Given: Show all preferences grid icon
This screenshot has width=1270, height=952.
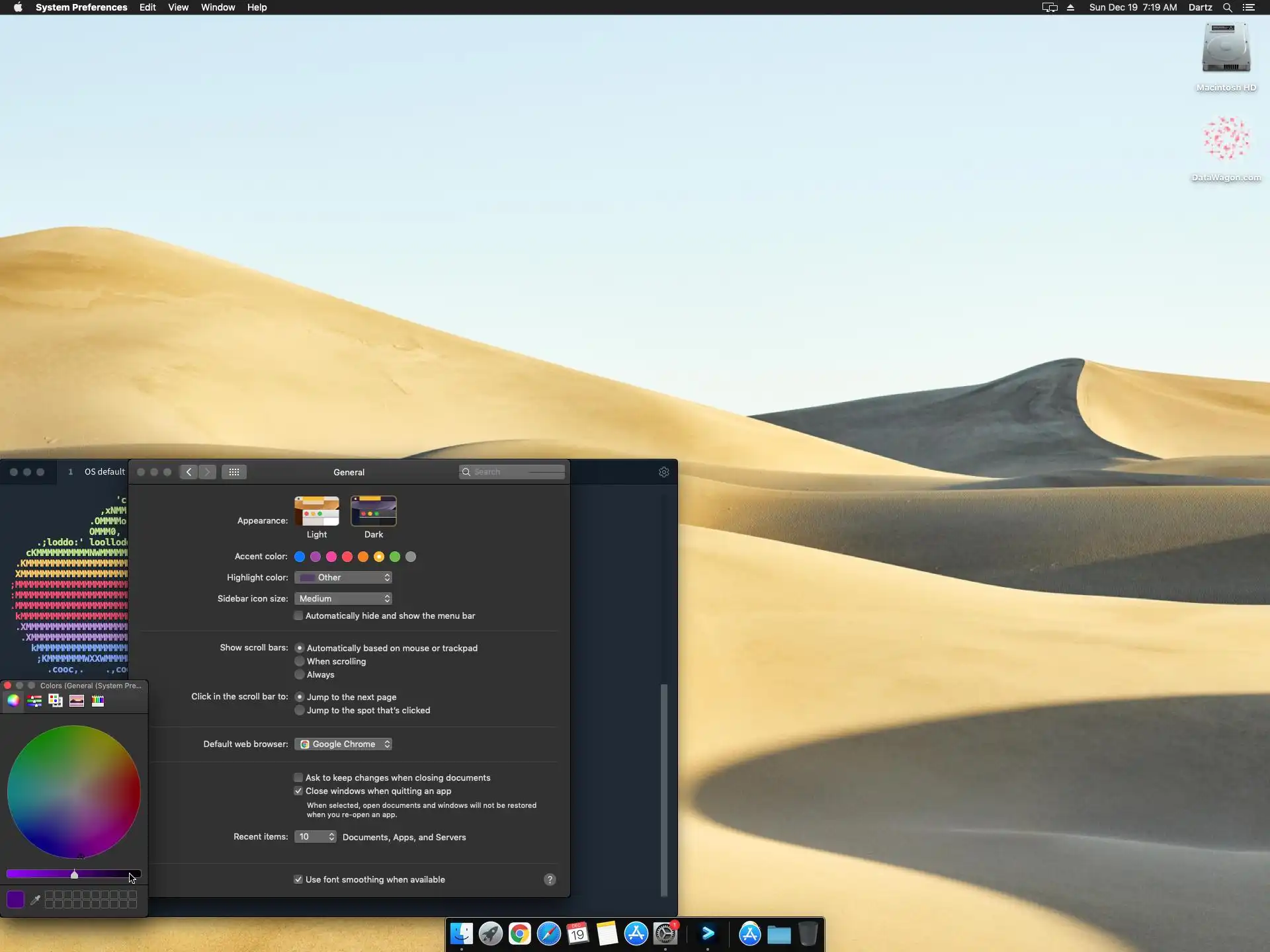Looking at the screenshot, I should (x=234, y=472).
